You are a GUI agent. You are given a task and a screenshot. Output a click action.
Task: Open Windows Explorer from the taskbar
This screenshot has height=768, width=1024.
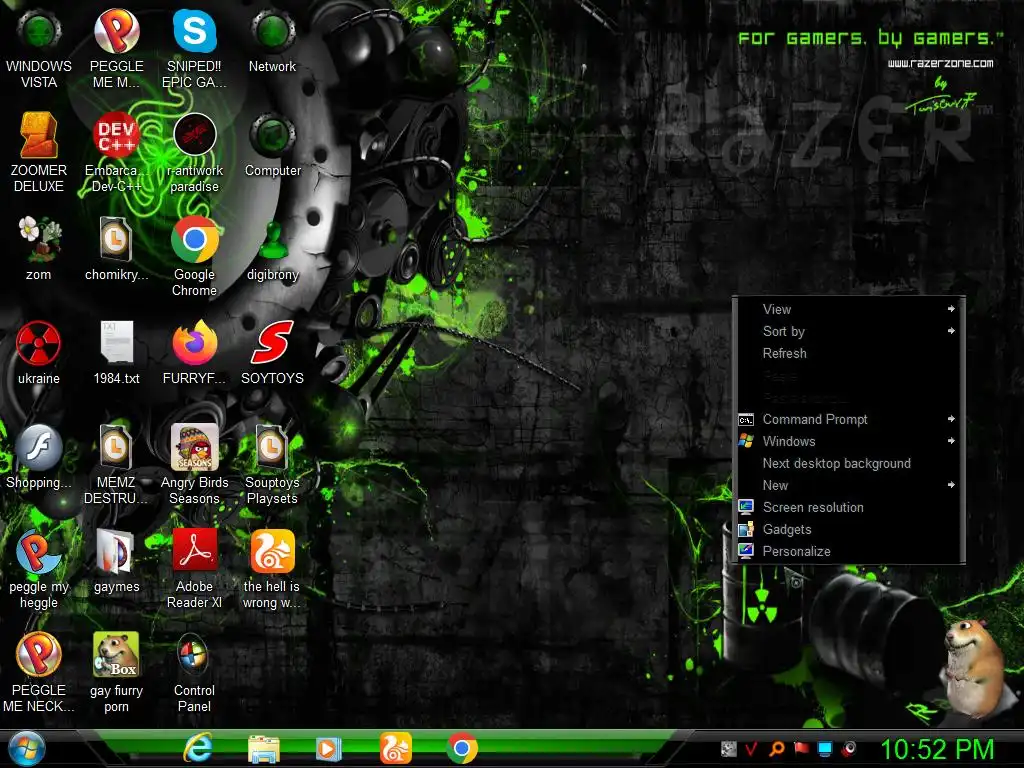point(264,748)
